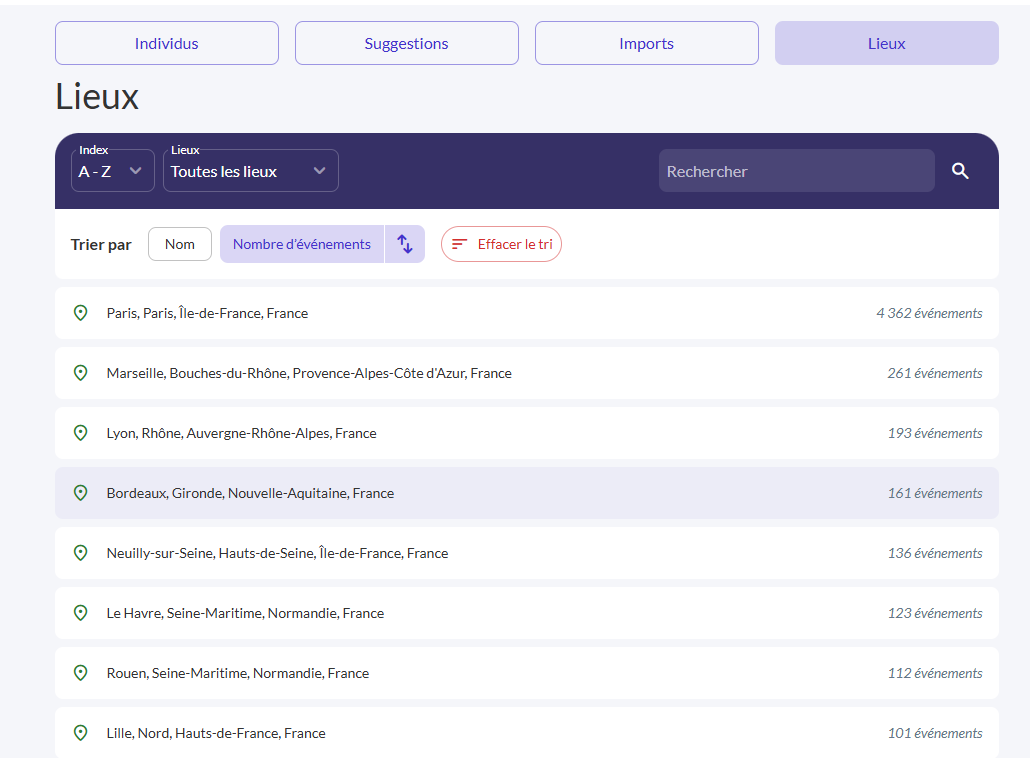Switch to the Individus tab
The height and width of the screenshot is (758, 1030).
point(167,43)
